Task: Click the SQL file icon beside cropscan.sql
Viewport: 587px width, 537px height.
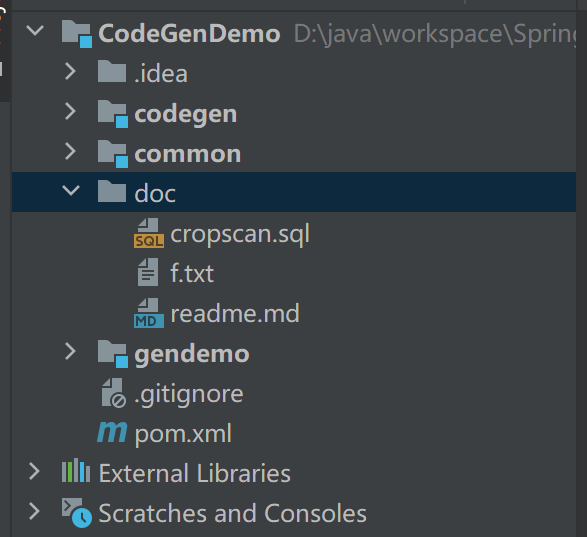Action: click(x=149, y=233)
